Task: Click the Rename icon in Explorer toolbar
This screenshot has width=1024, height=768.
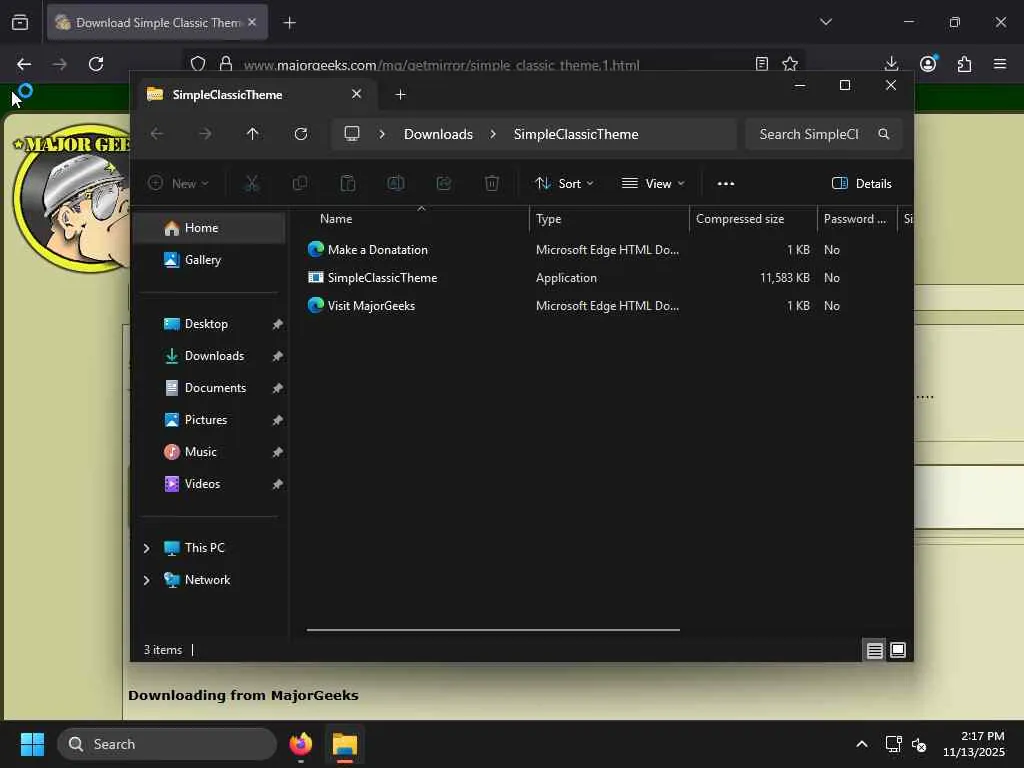Action: (x=396, y=184)
